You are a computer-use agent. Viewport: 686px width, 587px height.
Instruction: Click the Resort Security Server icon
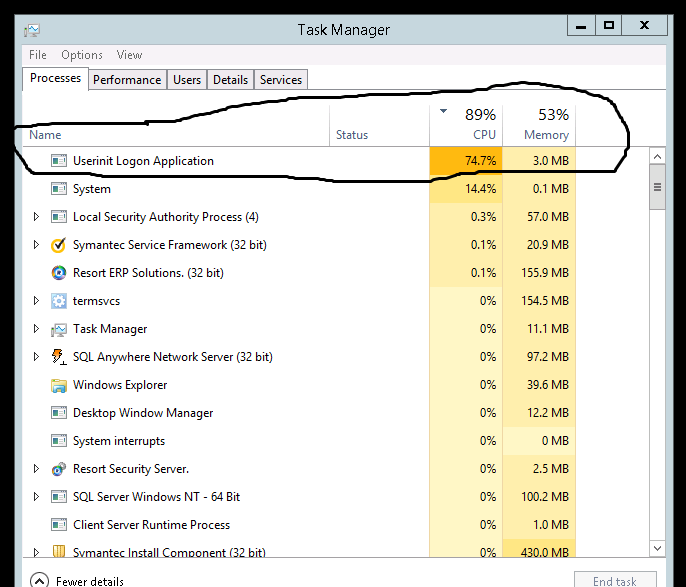59,469
